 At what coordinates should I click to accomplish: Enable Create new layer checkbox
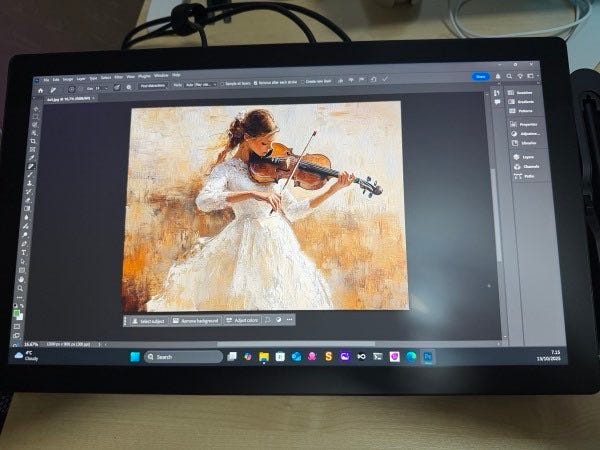tap(303, 82)
